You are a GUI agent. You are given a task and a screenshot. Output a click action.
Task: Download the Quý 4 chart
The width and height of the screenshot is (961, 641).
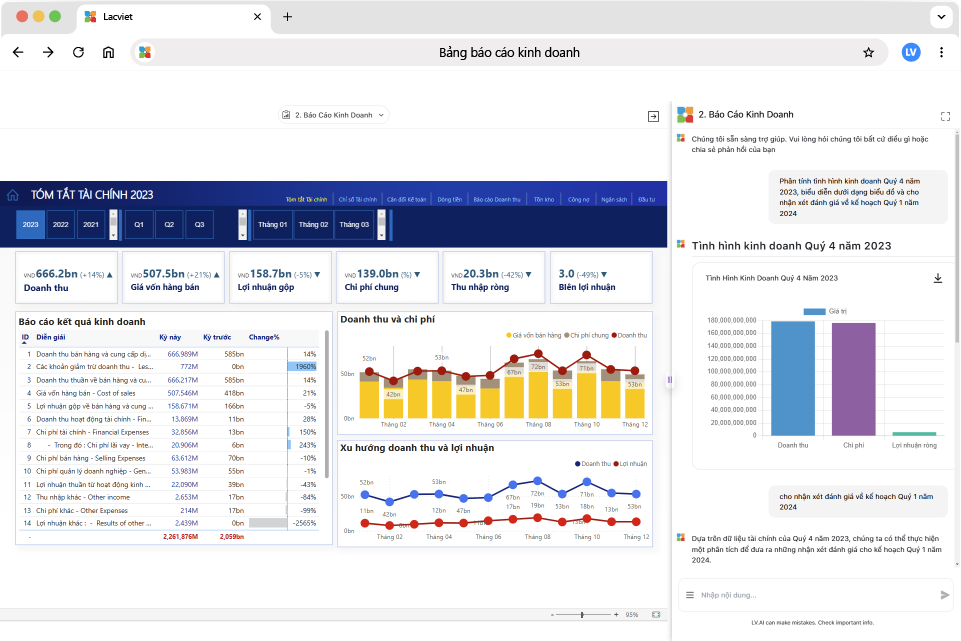pos(937,278)
